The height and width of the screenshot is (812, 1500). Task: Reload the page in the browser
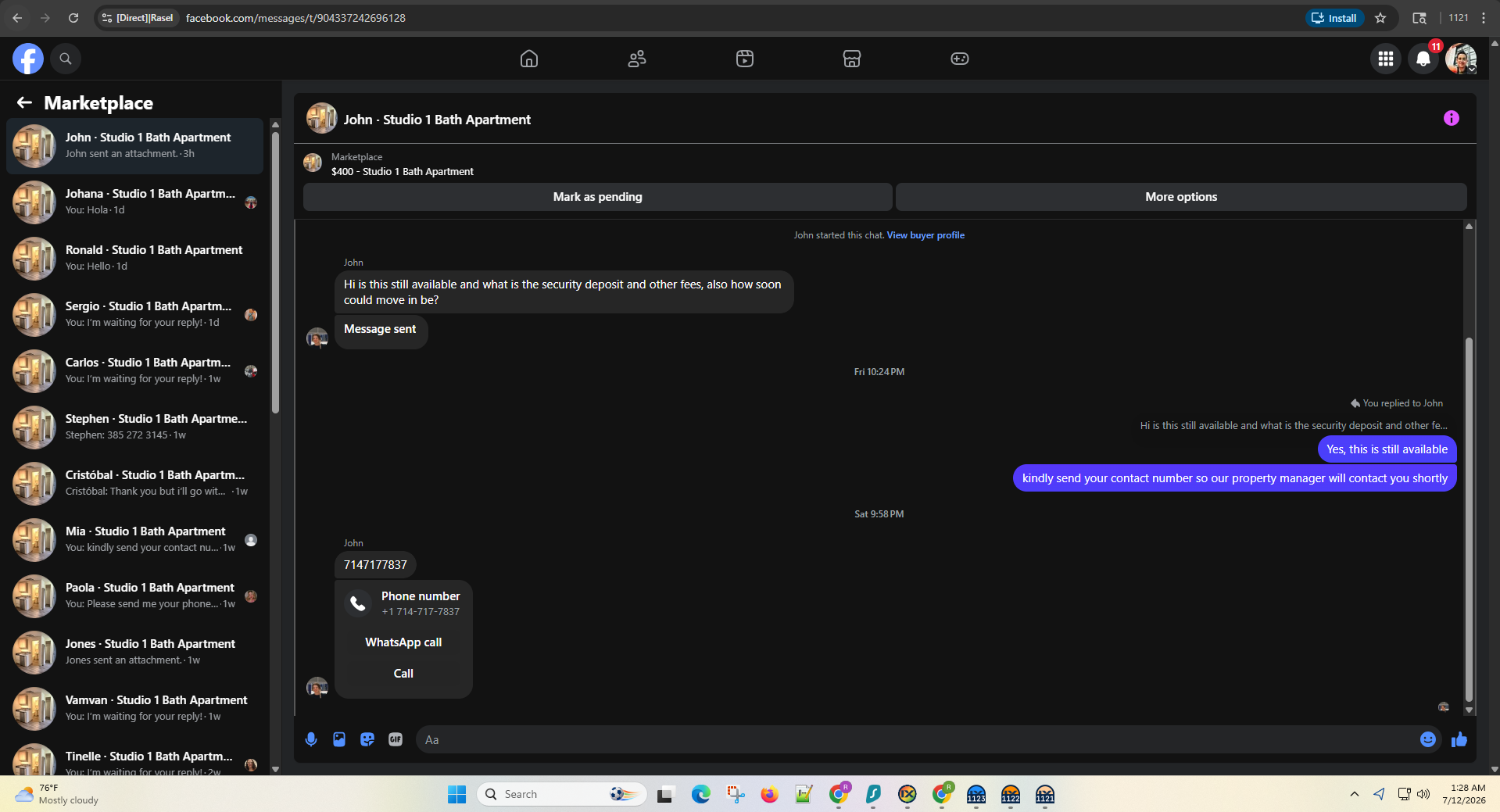click(x=73, y=18)
